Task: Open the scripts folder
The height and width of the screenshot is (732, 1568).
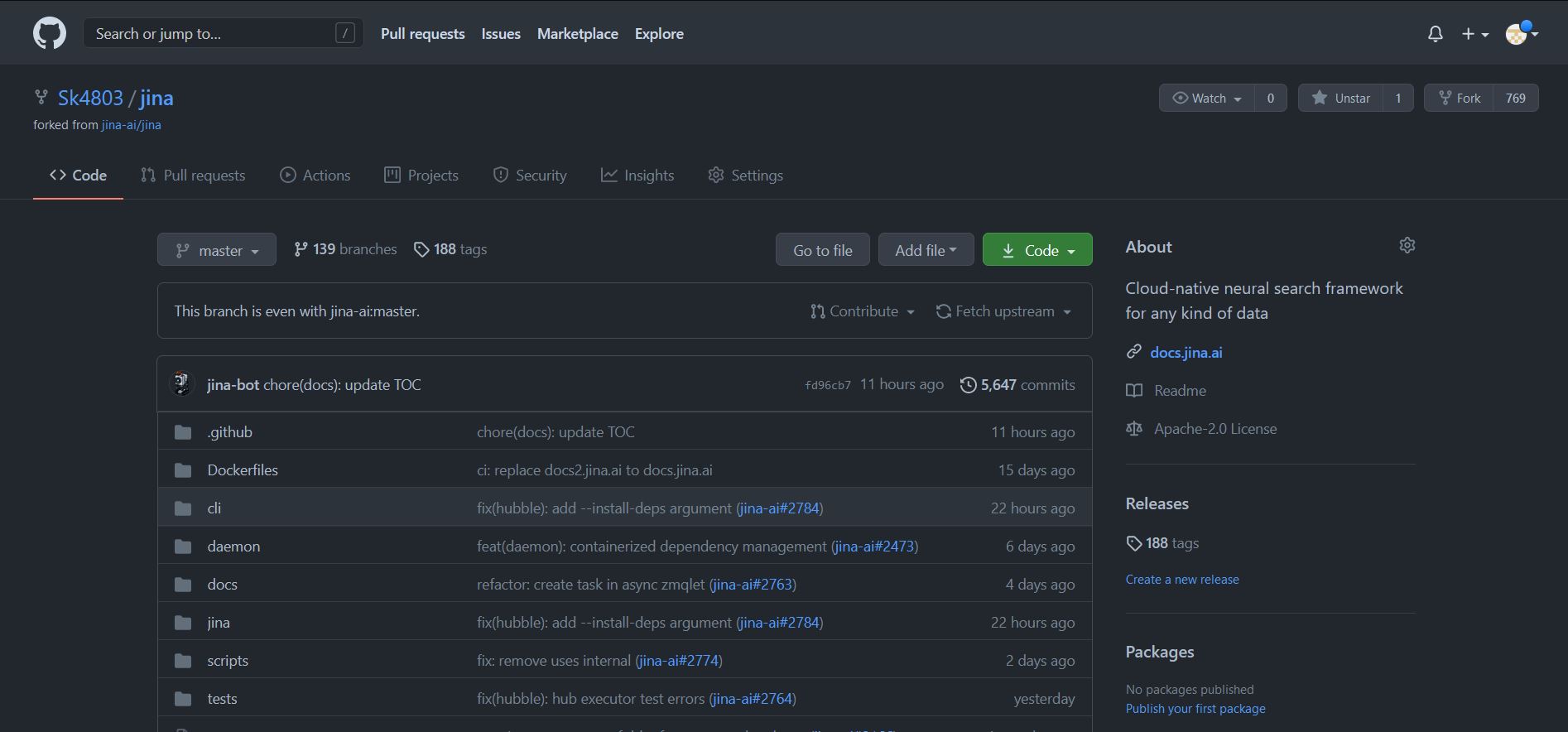Action: click(x=228, y=661)
